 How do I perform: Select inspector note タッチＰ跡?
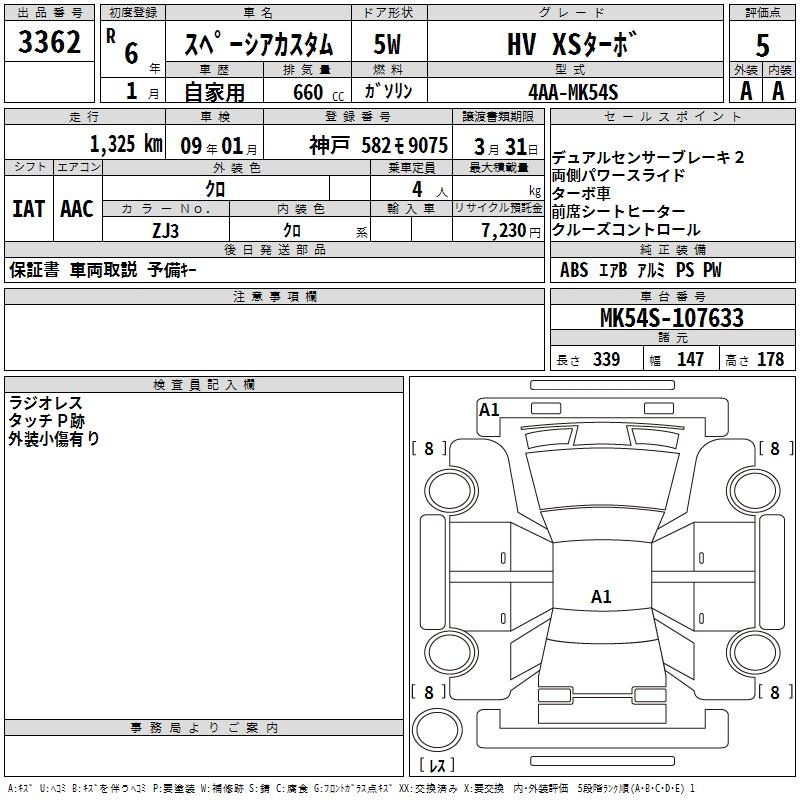46,420
